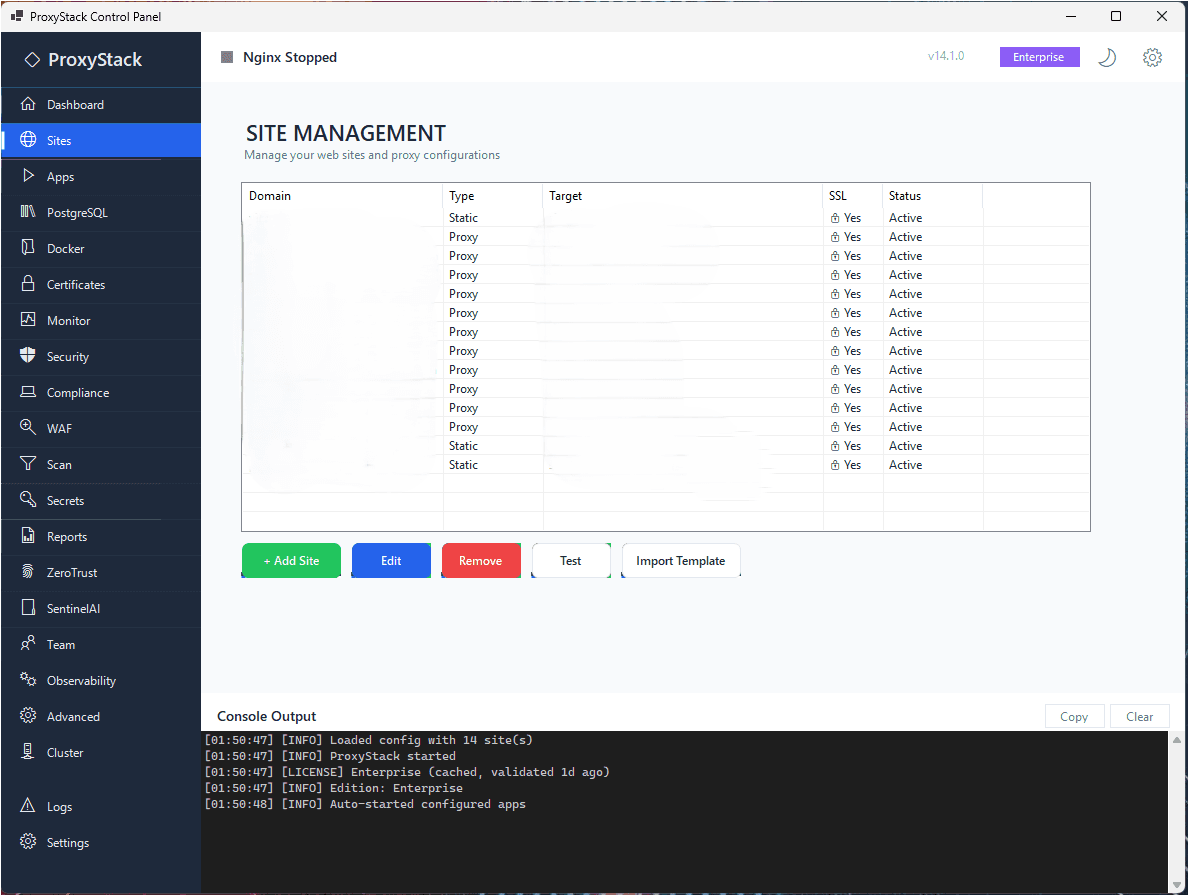Open the SentinelAI icon
Screen dimensions: 1189x896
click(27, 608)
